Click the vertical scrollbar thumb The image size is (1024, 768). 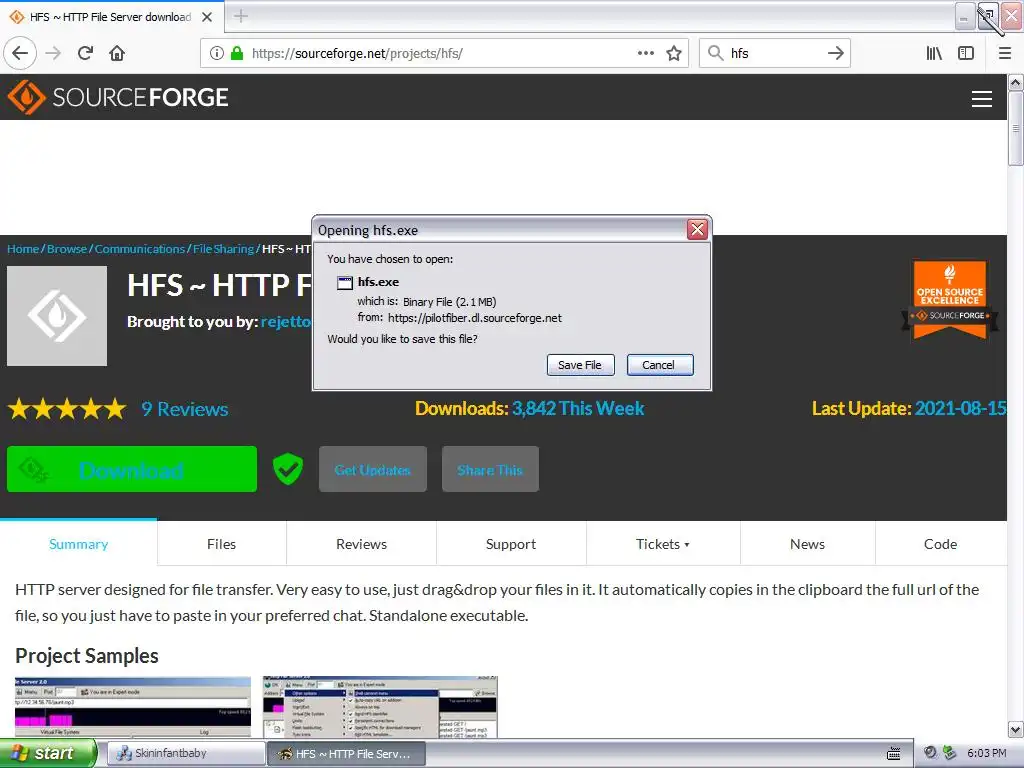point(1015,128)
